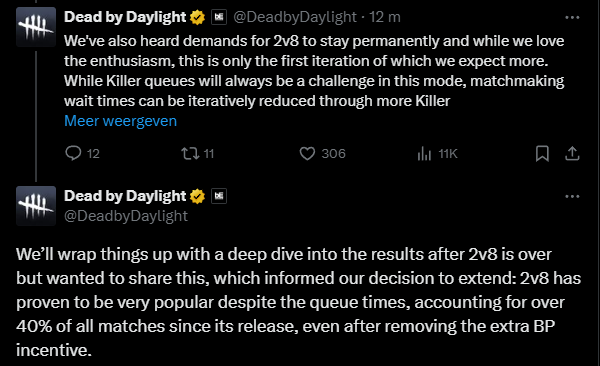Click affiliate badge next to first tweet name
The height and width of the screenshot is (366, 600).
tap(219, 17)
